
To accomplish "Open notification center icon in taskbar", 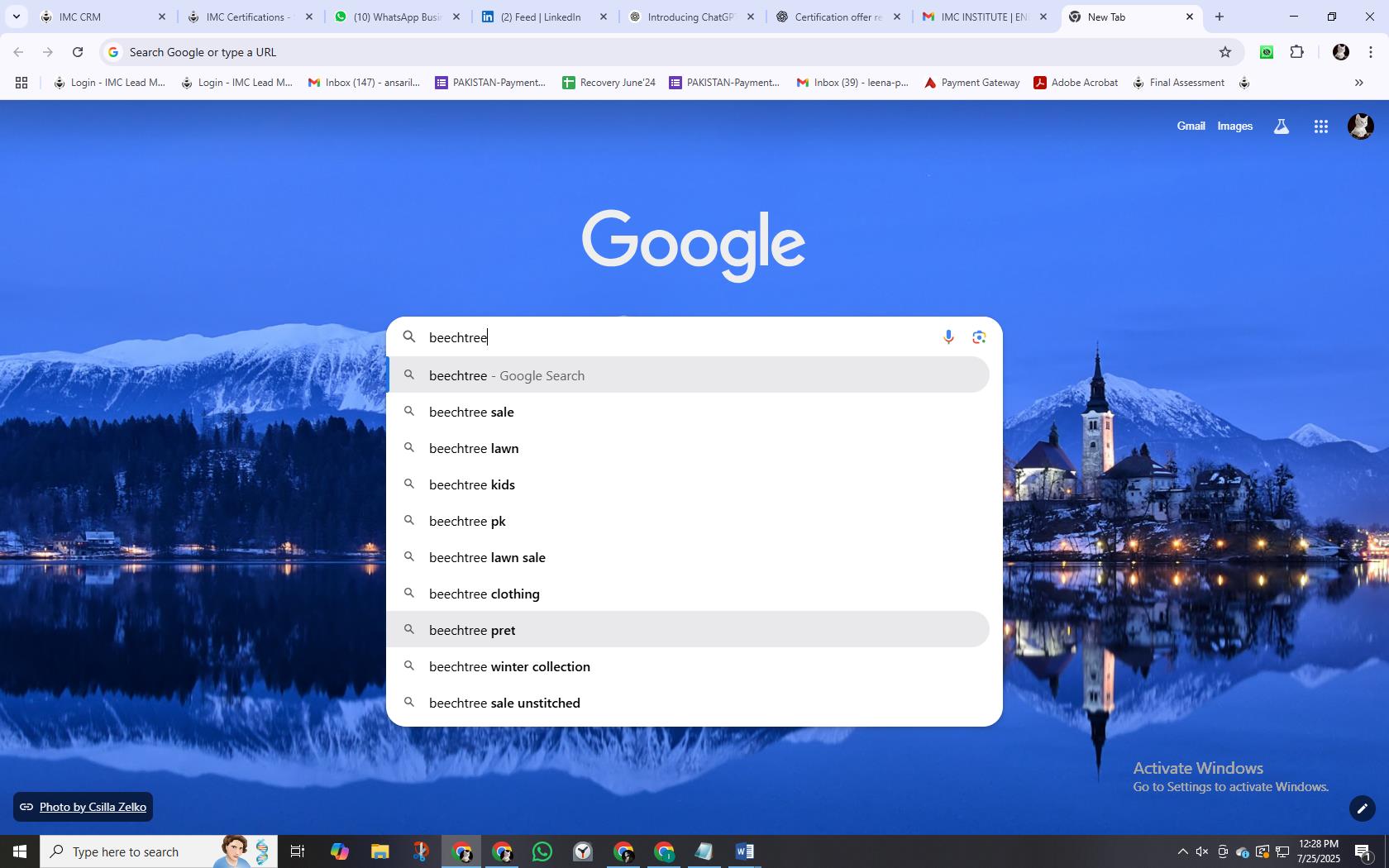I will pyautogui.click(x=1364, y=851).
